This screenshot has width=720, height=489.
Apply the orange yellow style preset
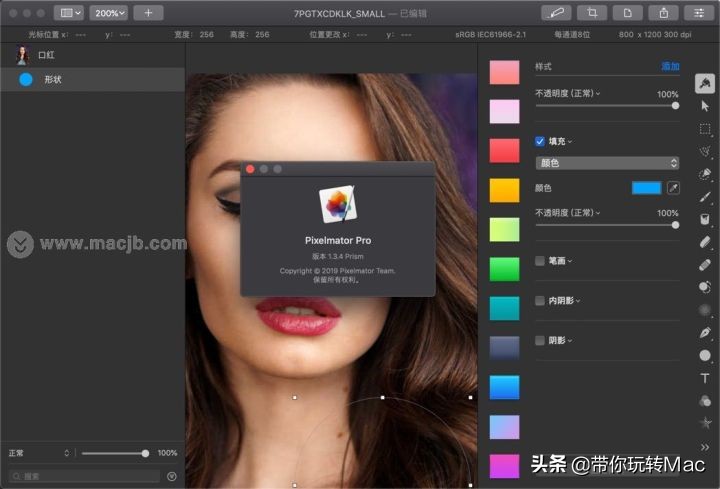[x=504, y=190]
